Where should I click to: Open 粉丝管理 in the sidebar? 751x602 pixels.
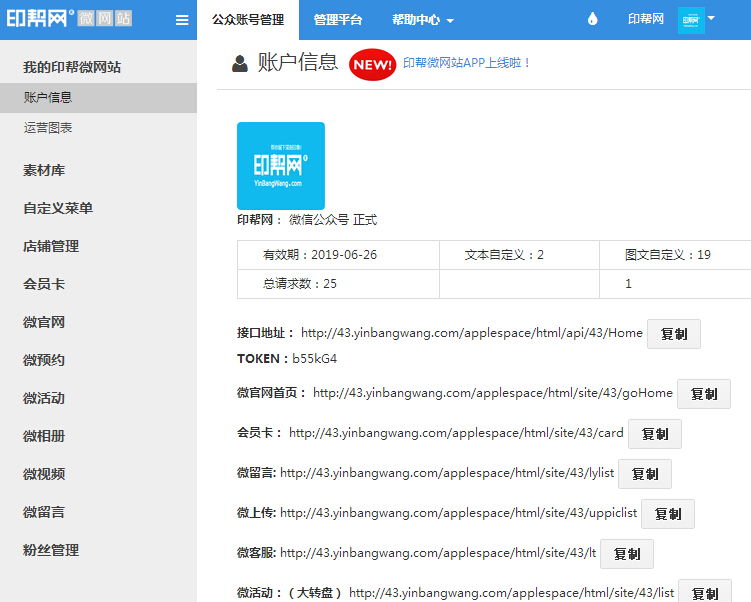[x=51, y=550]
